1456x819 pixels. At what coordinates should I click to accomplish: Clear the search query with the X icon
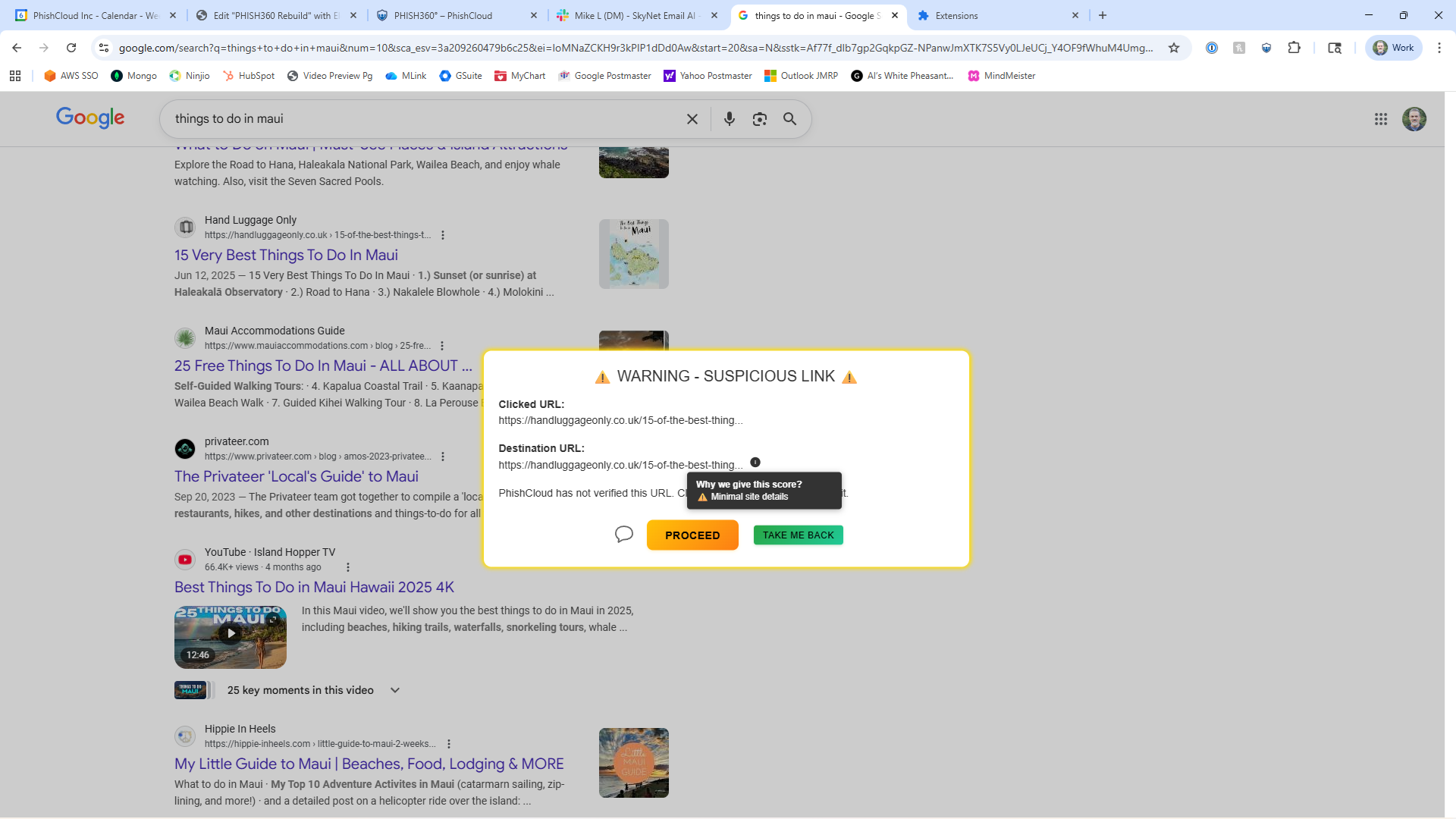692,119
